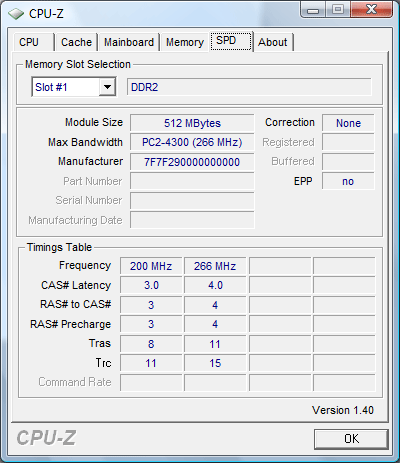The image size is (400, 463).
Task: Click the 200 MHz frequency cell
Action: pyautogui.click(x=151, y=266)
